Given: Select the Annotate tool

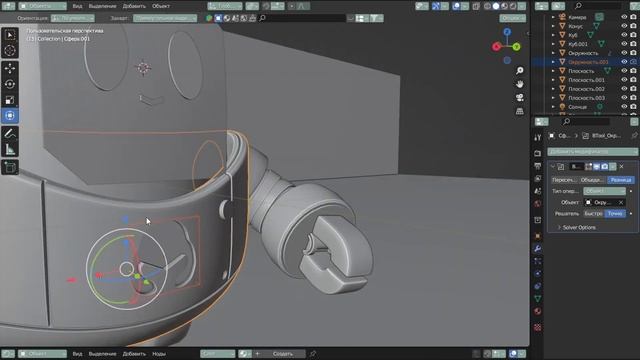Looking at the screenshot, I should click(x=10, y=133).
